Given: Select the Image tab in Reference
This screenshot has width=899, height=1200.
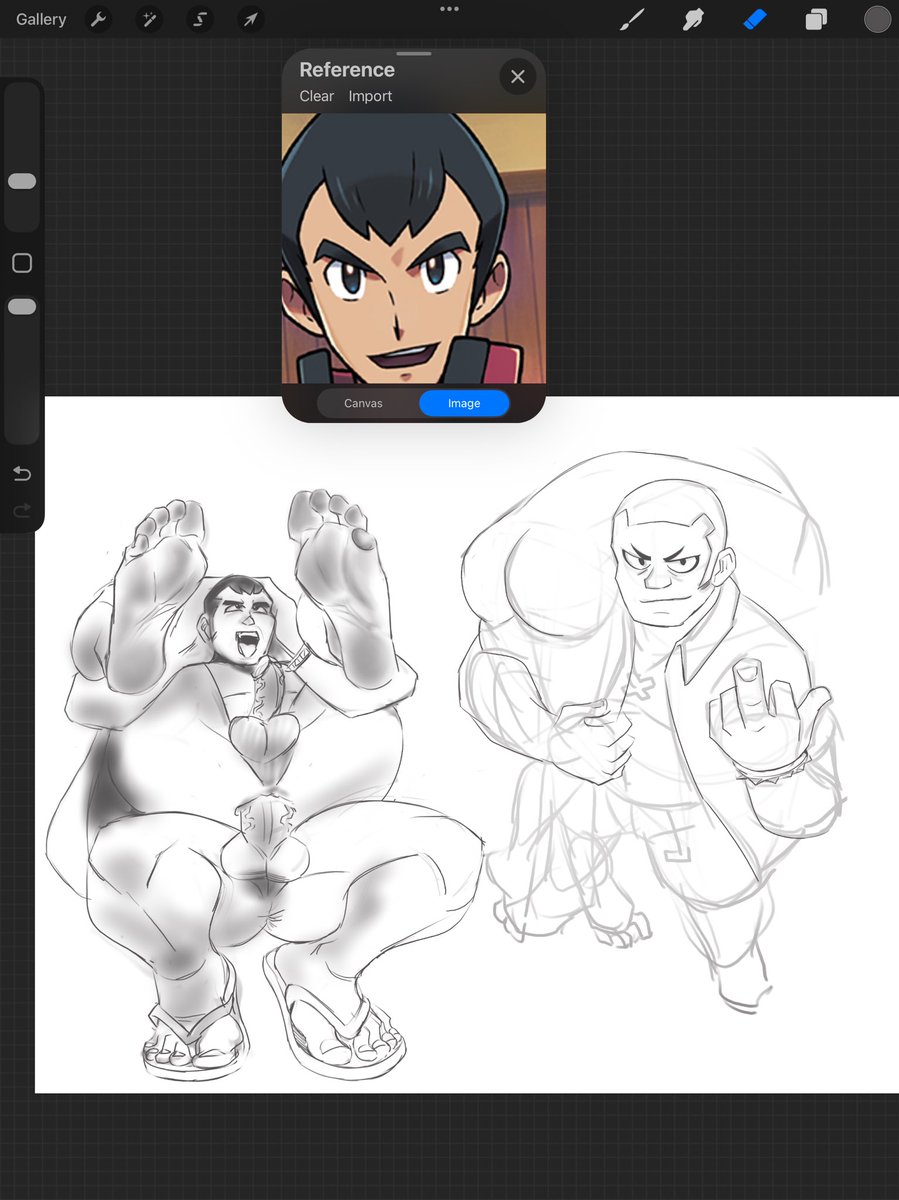Looking at the screenshot, I should (464, 403).
